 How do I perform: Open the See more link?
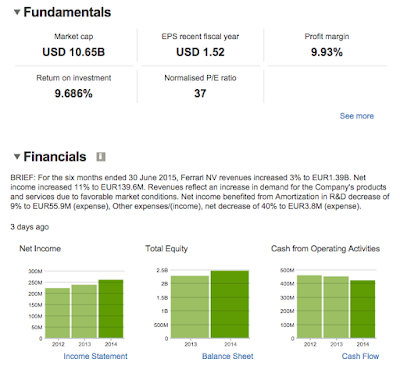[357, 116]
